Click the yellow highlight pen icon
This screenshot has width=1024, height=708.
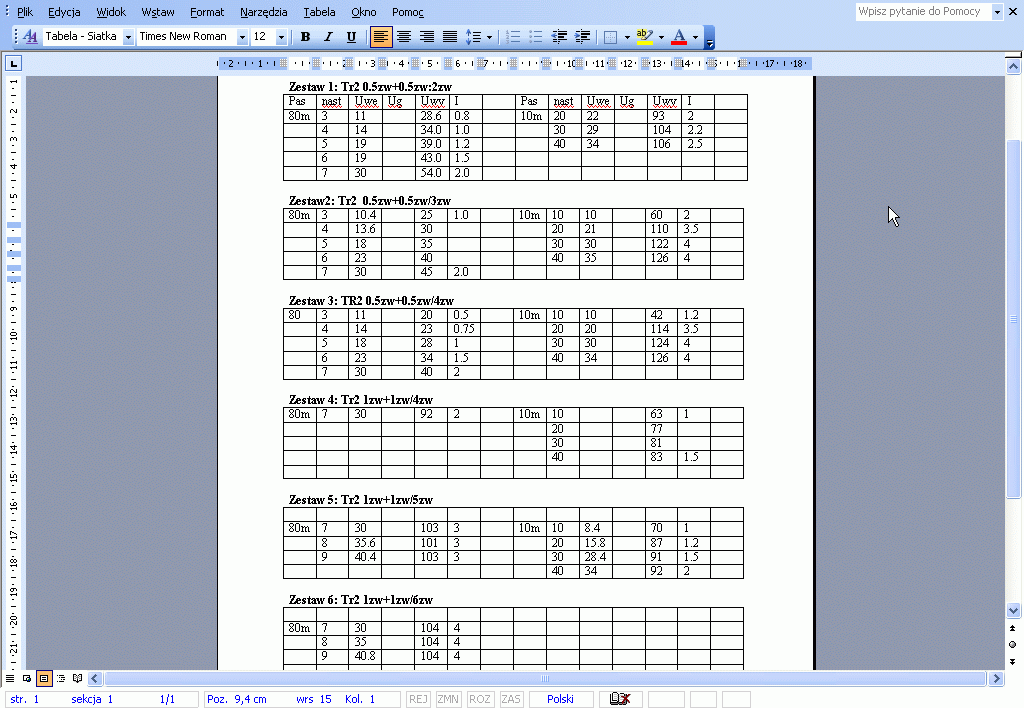click(x=645, y=37)
